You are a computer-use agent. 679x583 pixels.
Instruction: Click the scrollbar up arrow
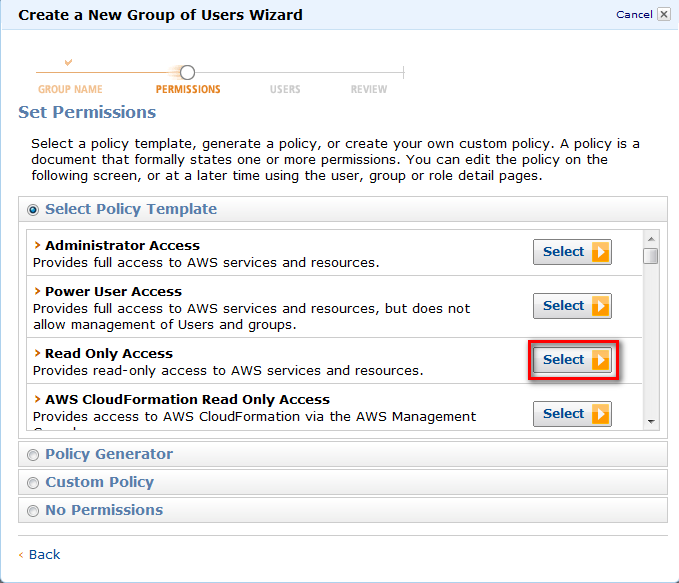pyautogui.click(x=651, y=239)
